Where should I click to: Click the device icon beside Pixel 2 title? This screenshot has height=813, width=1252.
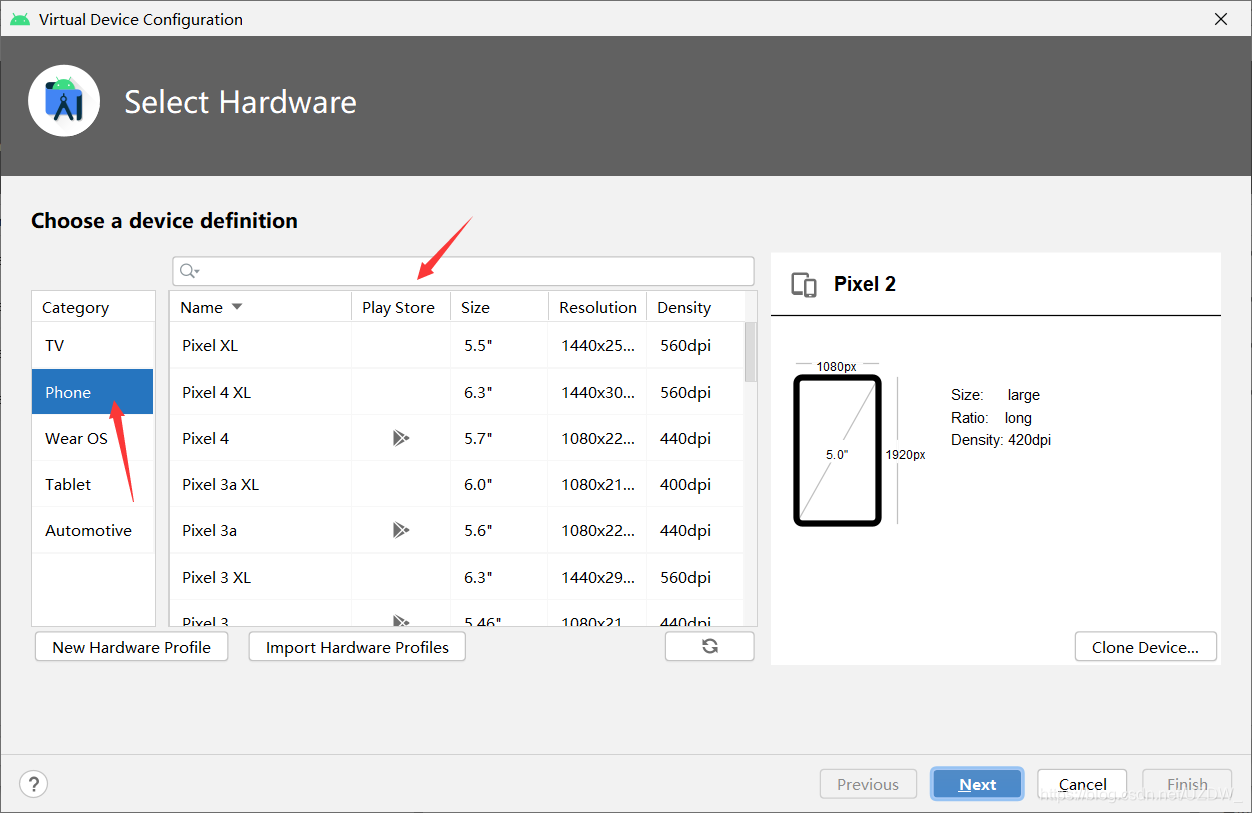click(x=804, y=285)
